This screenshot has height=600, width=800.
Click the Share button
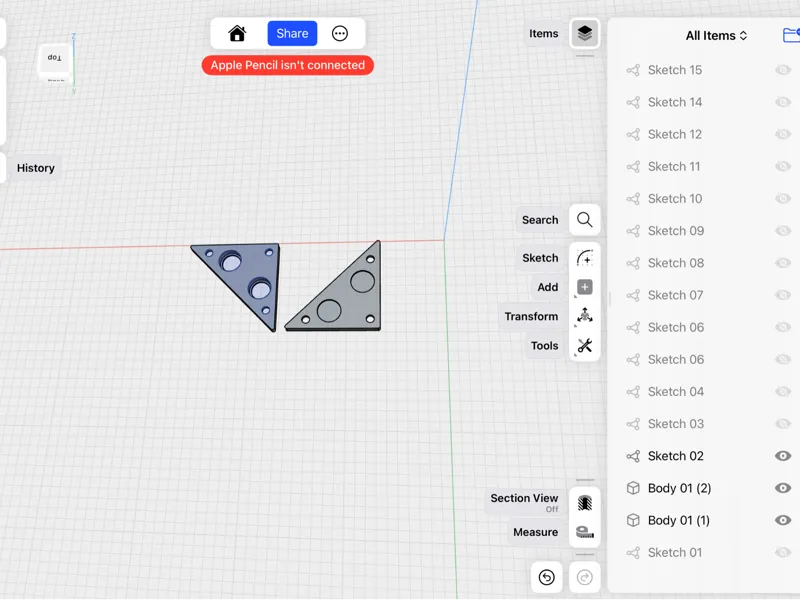click(x=292, y=34)
